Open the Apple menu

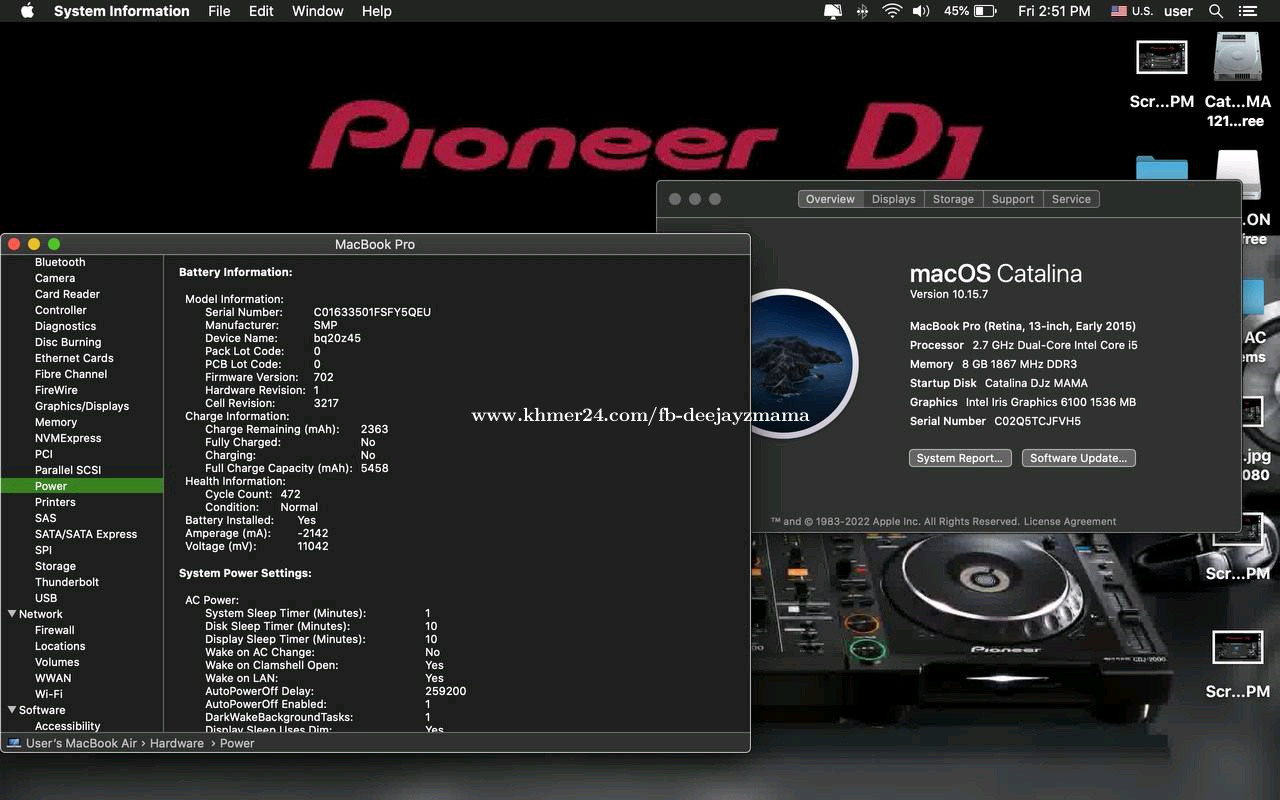27,11
